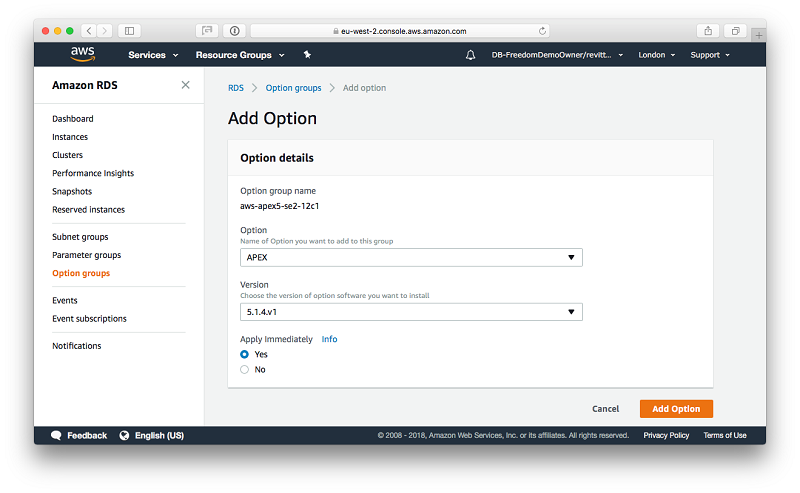The width and height of the screenshot is (800, 493).
Task: Show all tabs icon in Safari
Action: [x=736, y=31]
